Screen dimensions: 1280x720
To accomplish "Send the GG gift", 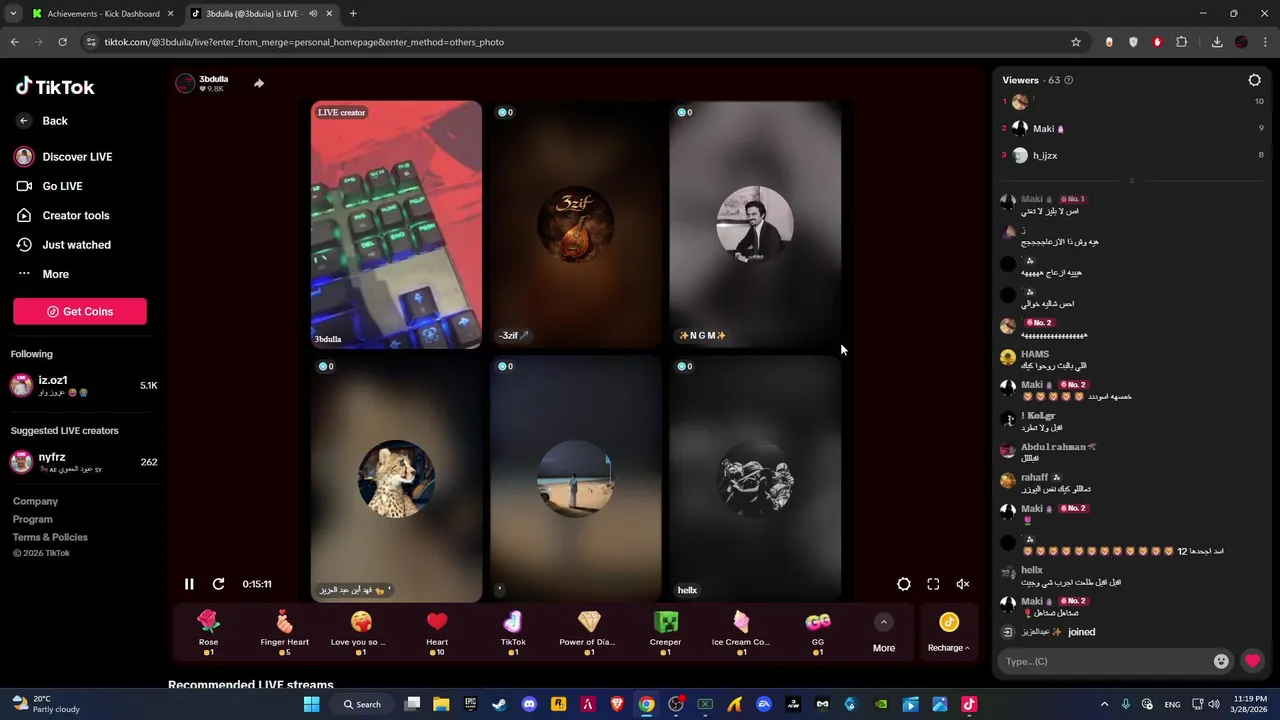I will [x=818, y=633].
